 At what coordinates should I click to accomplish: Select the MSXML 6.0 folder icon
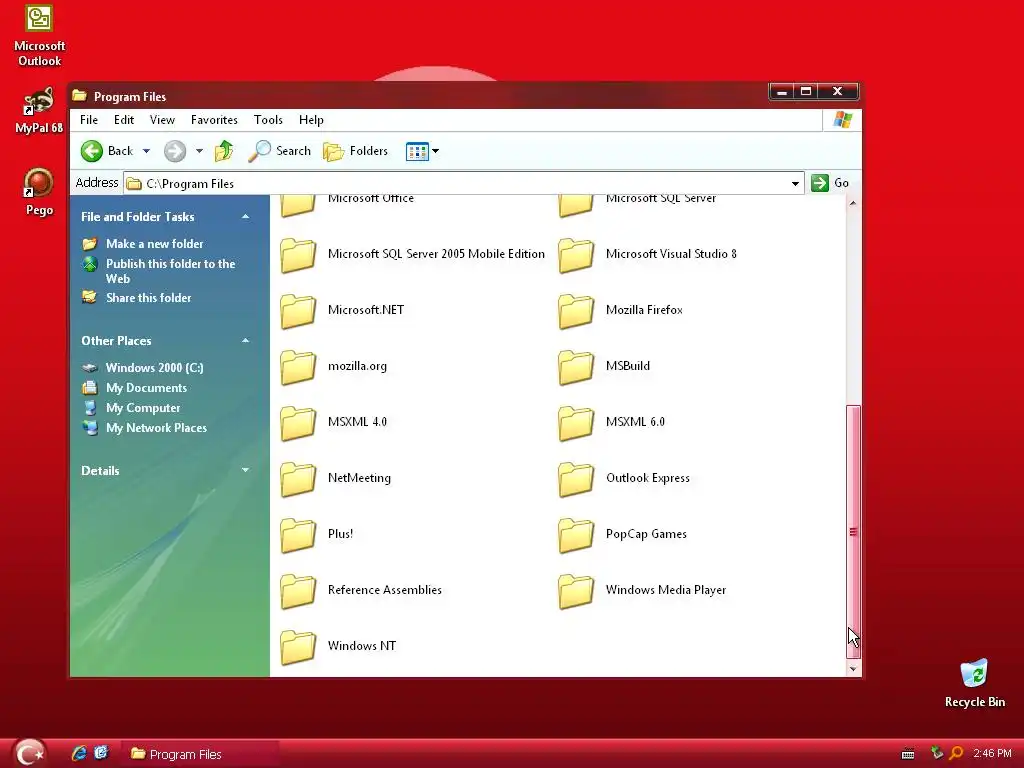coord(576,423)
